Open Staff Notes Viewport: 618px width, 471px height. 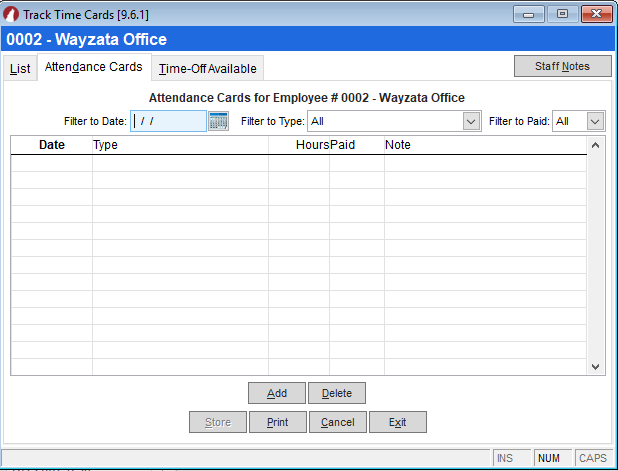click(562, 66)
